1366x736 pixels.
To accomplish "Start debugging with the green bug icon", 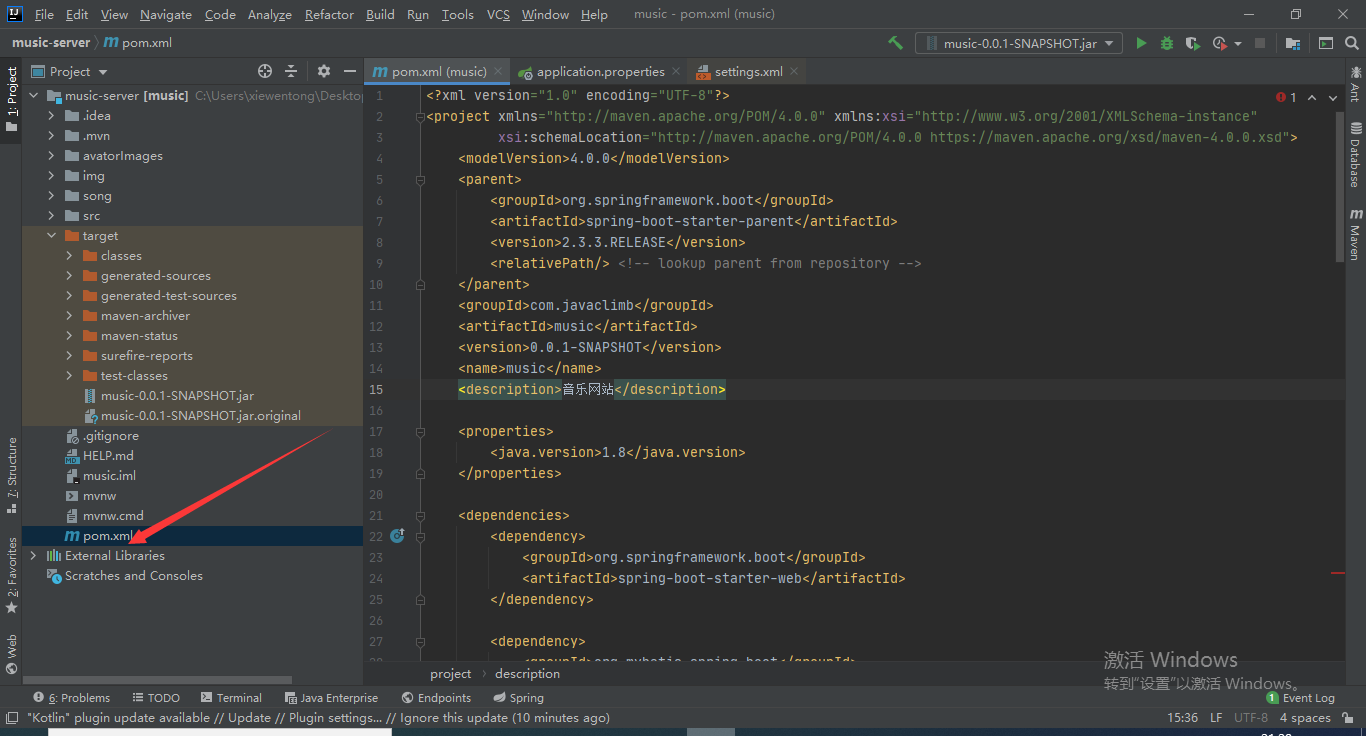I will (x=1167, y=43).
